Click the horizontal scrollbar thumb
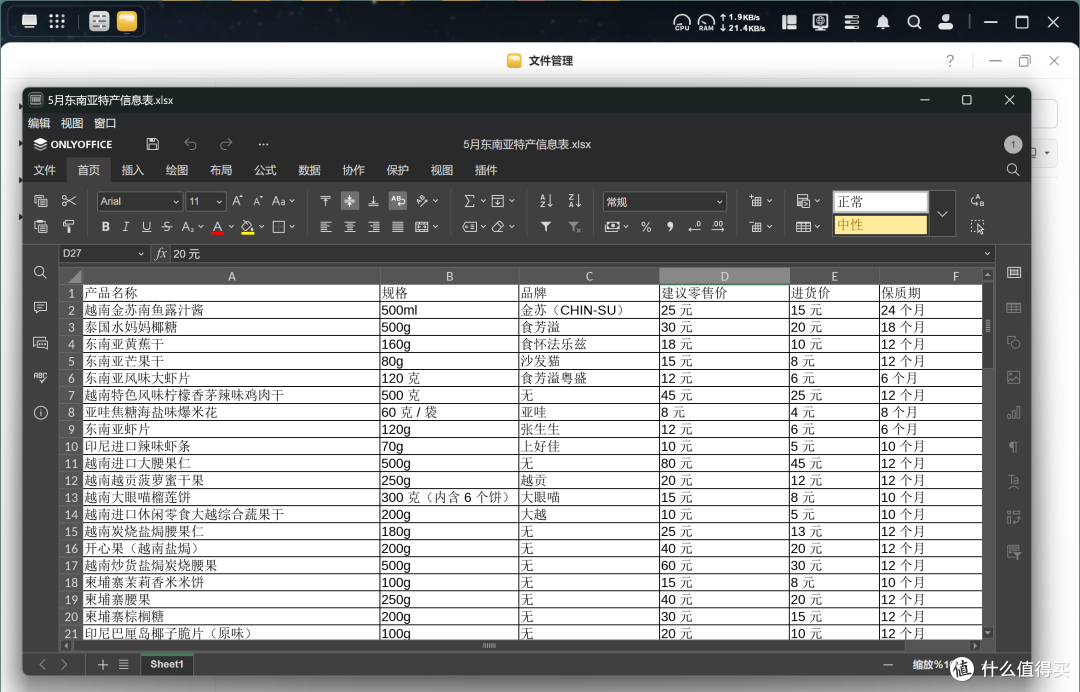The height and width of the screenshot is (692, 1080). pos(489,646)
